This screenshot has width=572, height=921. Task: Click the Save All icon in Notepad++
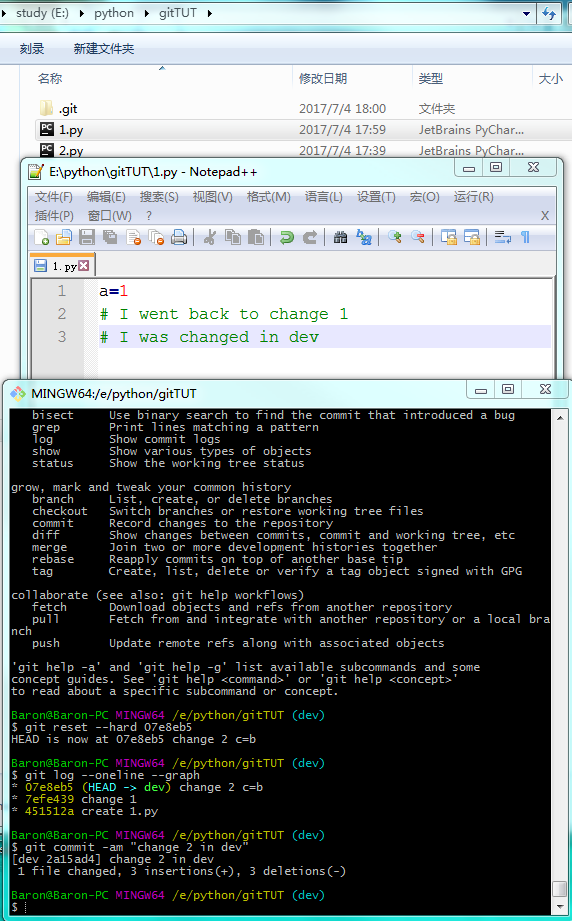click(x=110, y=237)
